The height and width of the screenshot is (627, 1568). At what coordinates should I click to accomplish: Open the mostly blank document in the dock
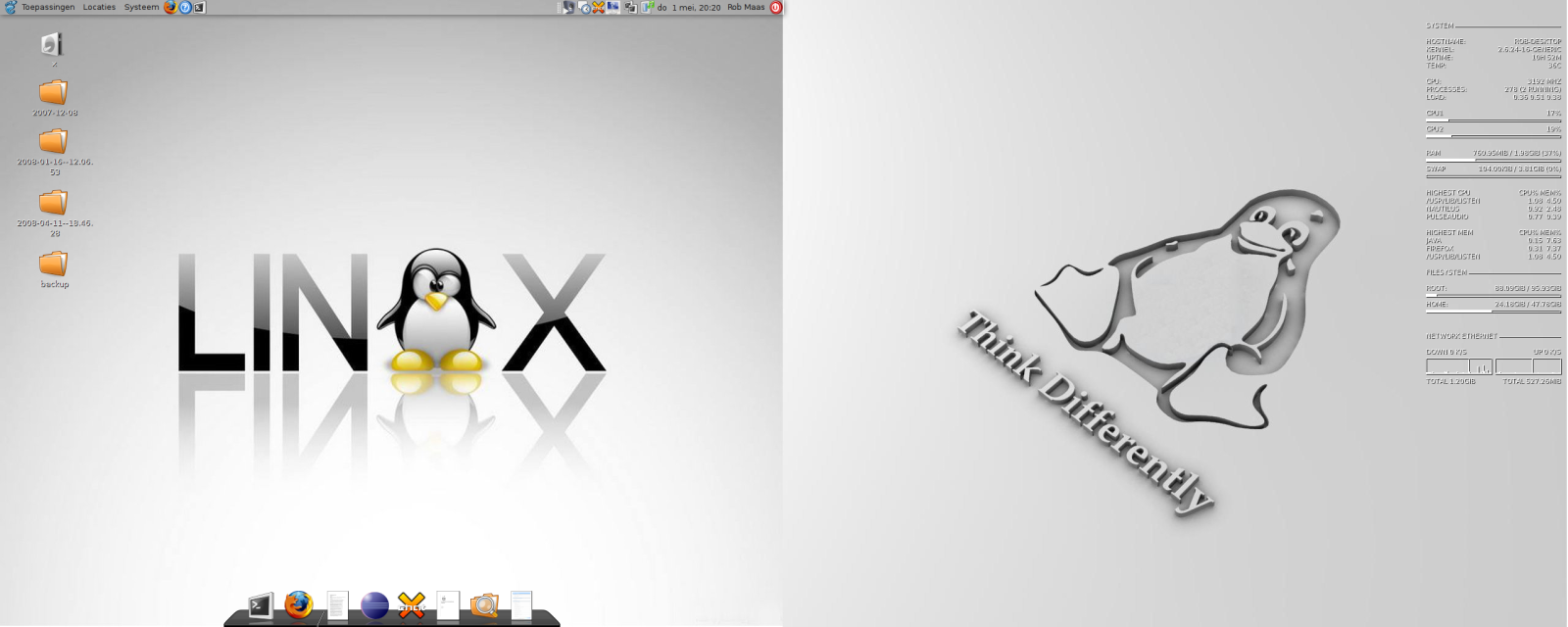point(448,605)
